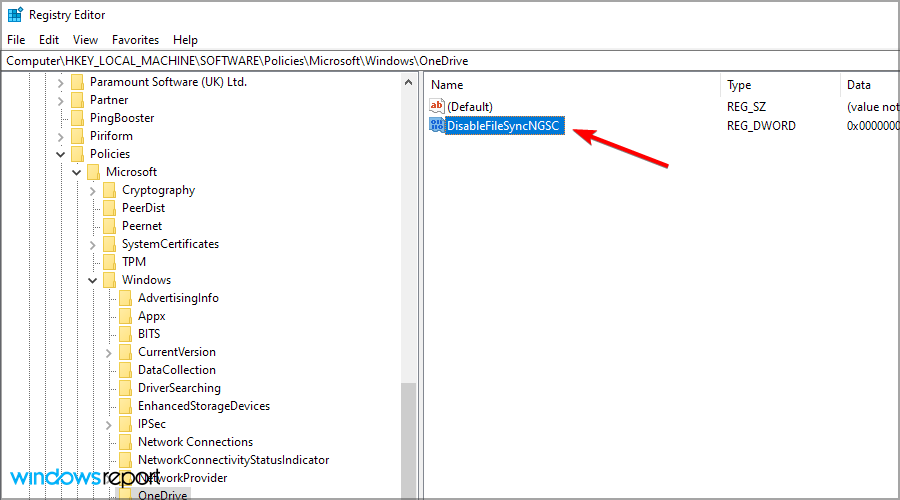Select the OneDrive key
Viewport: 900px width, 500px height.
[162, 494]
